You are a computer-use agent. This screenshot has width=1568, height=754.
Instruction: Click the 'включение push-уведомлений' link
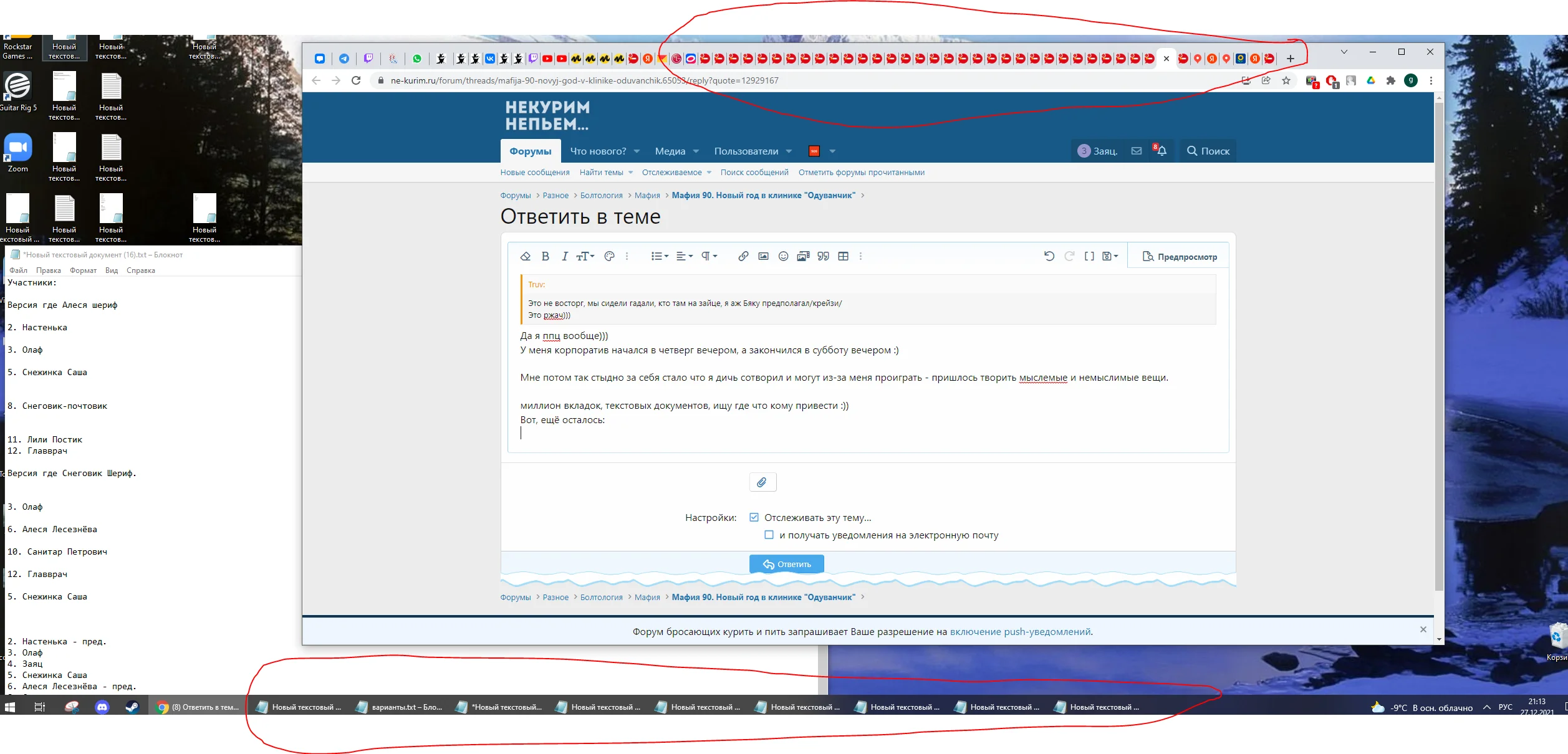point(1020,631)
